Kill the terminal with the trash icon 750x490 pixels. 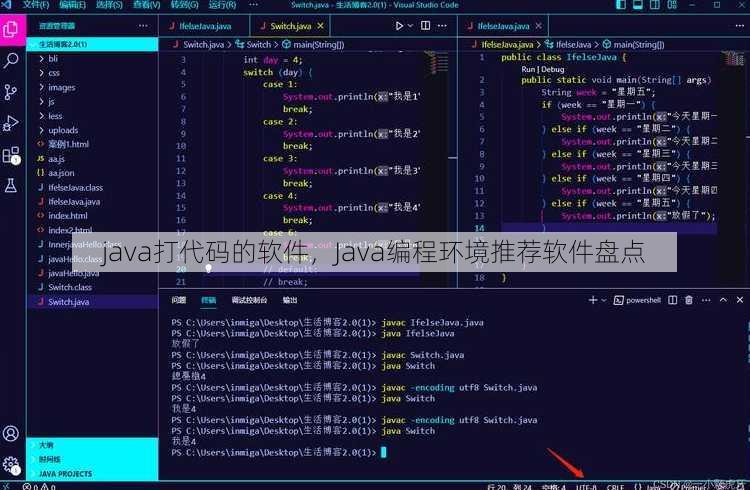coord(689,300)
